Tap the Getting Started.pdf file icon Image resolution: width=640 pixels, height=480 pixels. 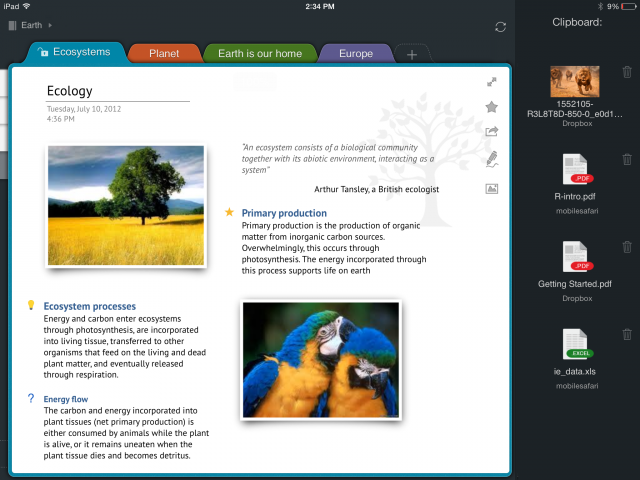tap(576, 257)
